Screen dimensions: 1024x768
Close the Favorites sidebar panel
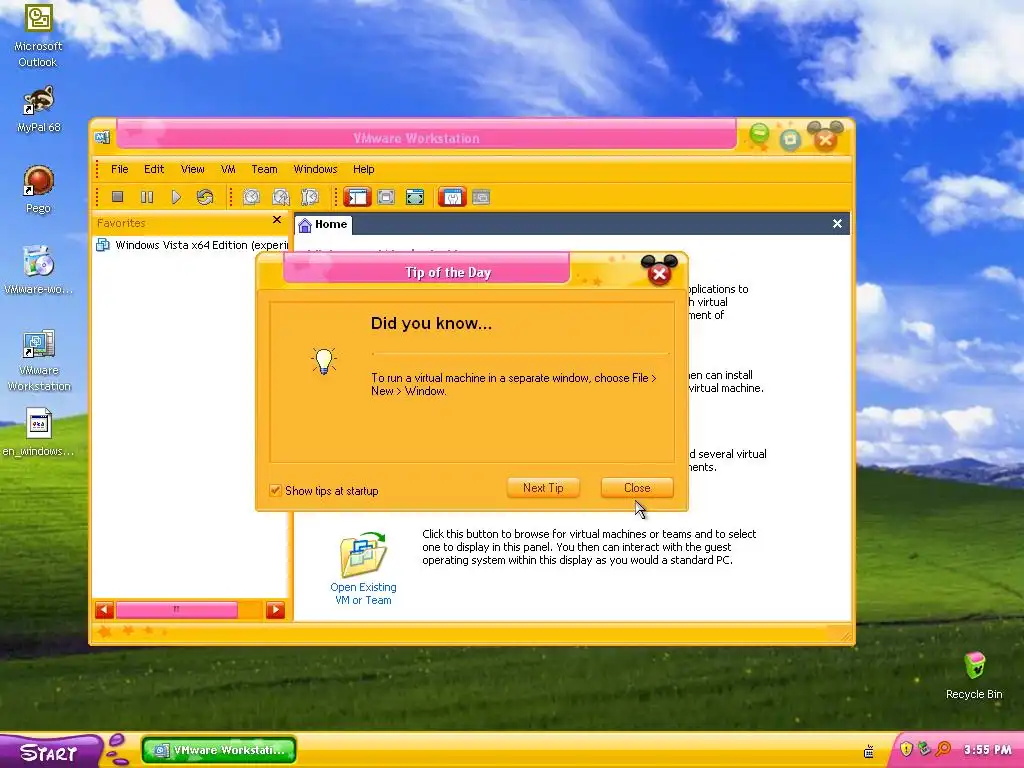(277, 220)
